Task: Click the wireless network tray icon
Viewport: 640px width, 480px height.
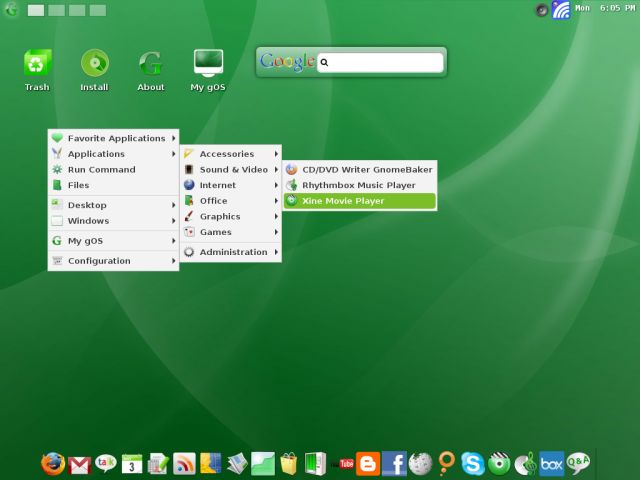Action: click(561, 10)
